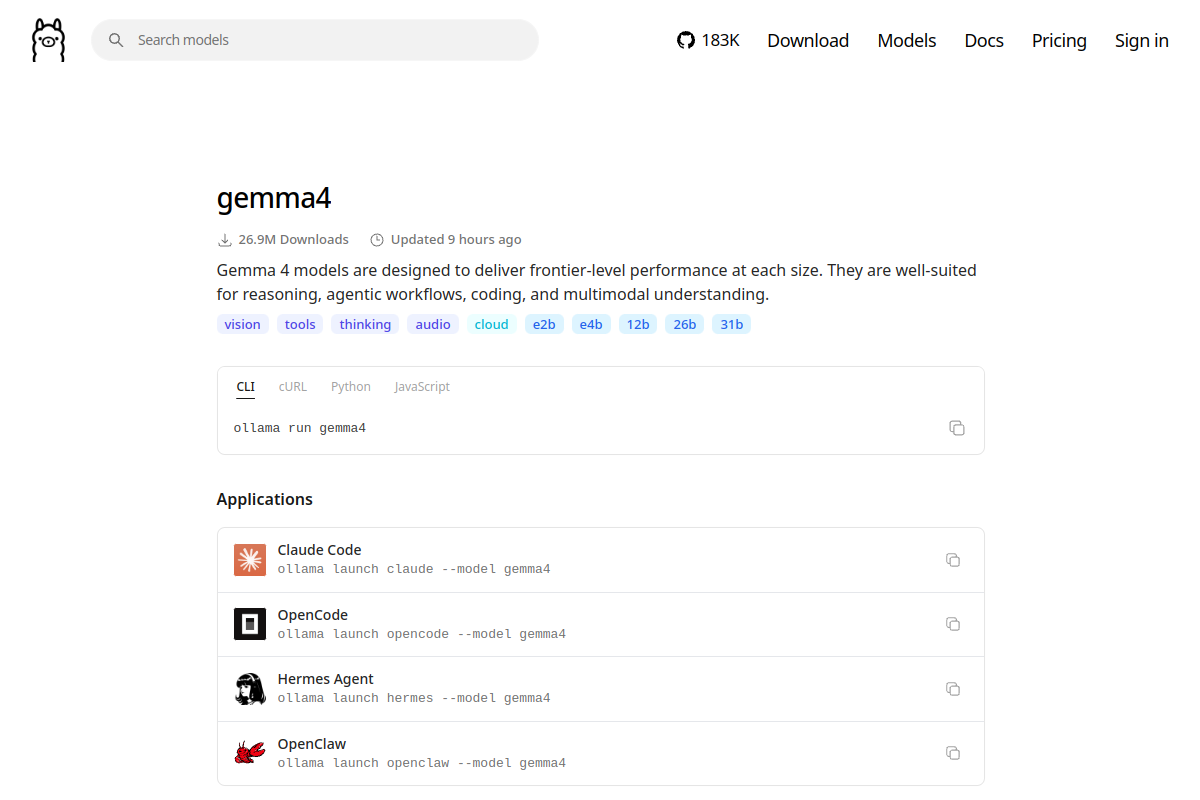Switch to the Python tab
The image size is (1200, 800).
coord(351,387)
